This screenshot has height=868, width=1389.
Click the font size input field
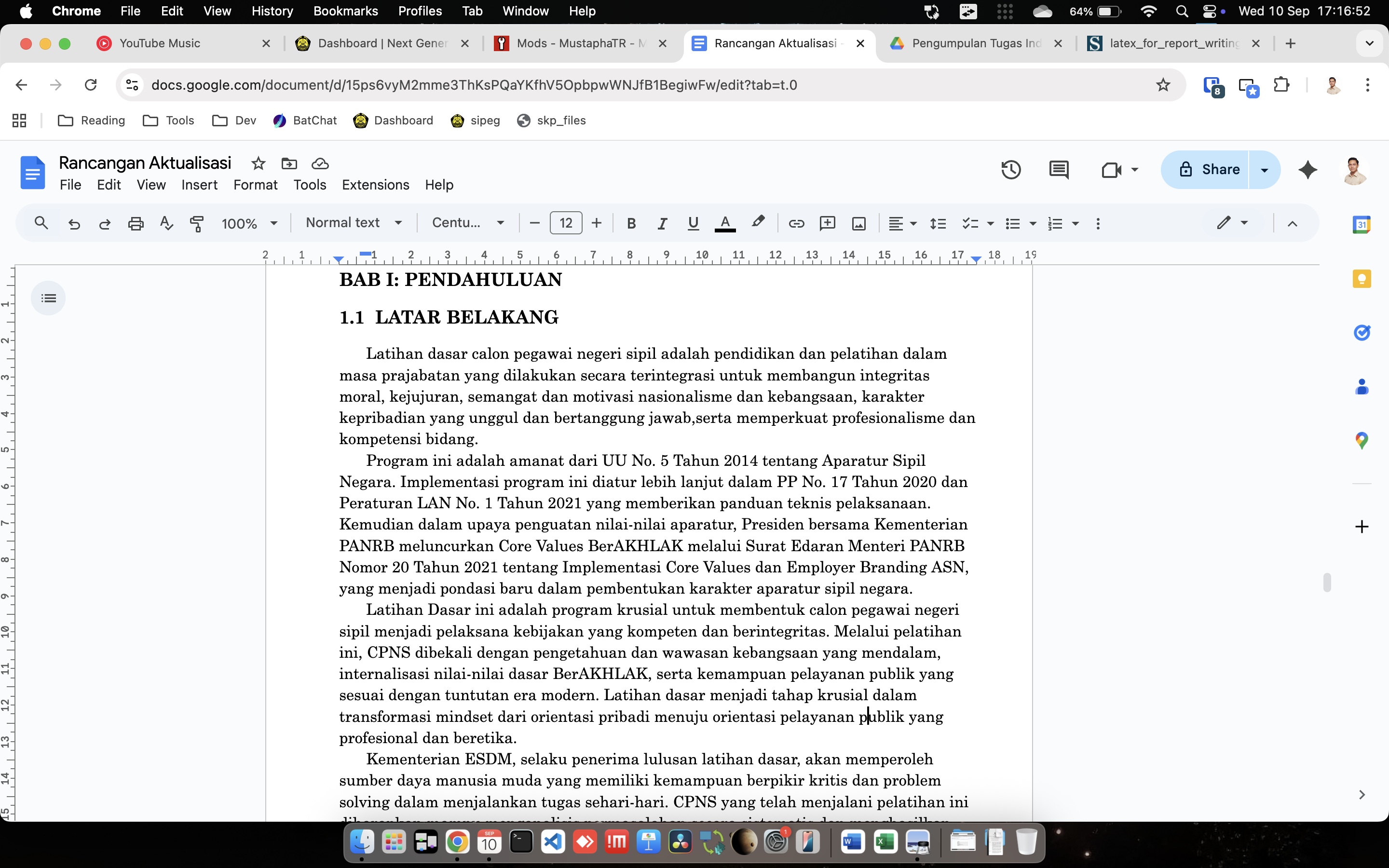565,223
